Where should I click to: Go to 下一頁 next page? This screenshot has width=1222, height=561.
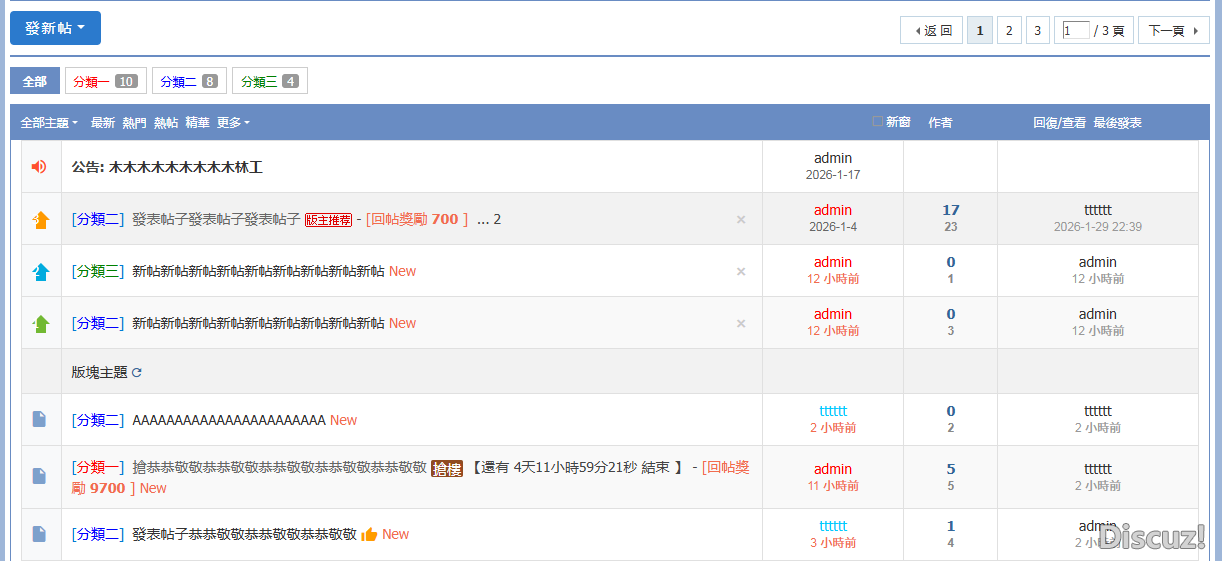(x=1173, y=31)
